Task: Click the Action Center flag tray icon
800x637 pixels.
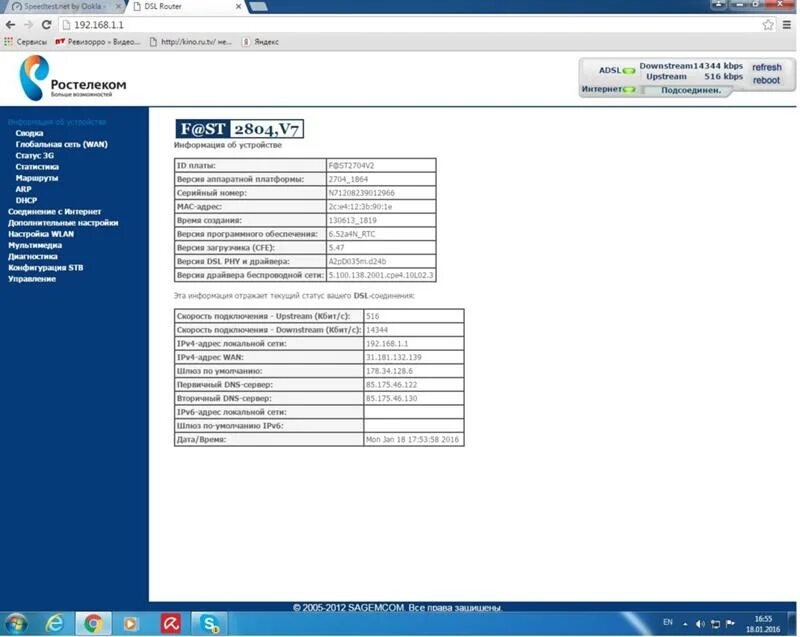Action: point(730,623)
